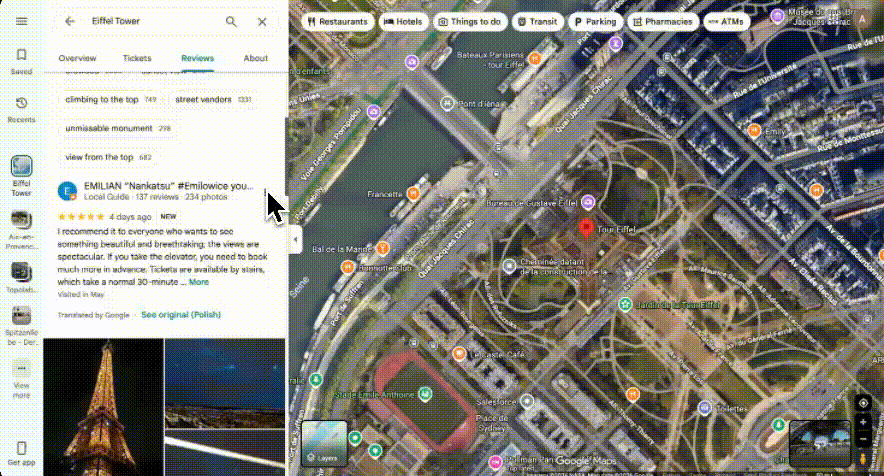Image resolution: width=884 pixels, height=476 pixels.
Task: Switch to the Tickets tab
Action: pos(137,58)
